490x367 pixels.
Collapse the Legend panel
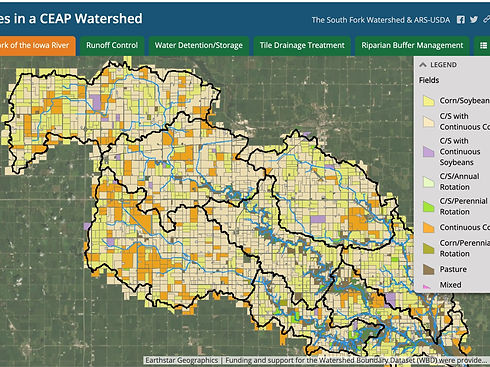(423, 65)
